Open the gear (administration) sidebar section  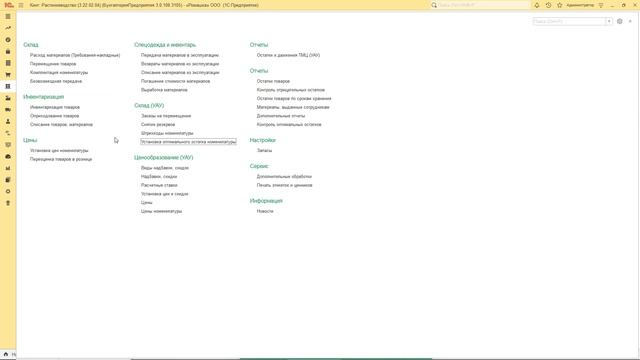pos(8,191)
